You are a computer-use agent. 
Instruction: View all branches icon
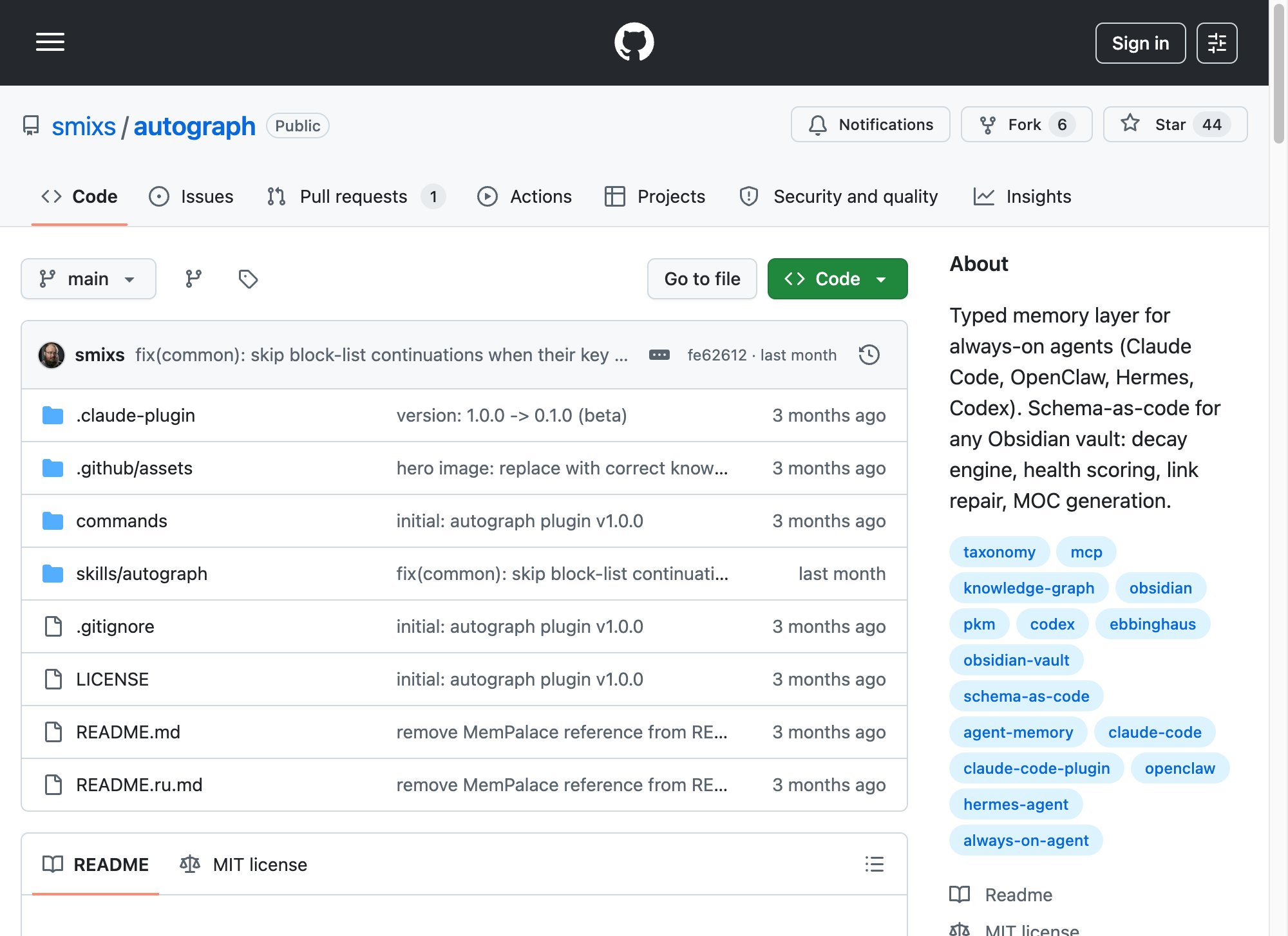click(x=193, y=279)
